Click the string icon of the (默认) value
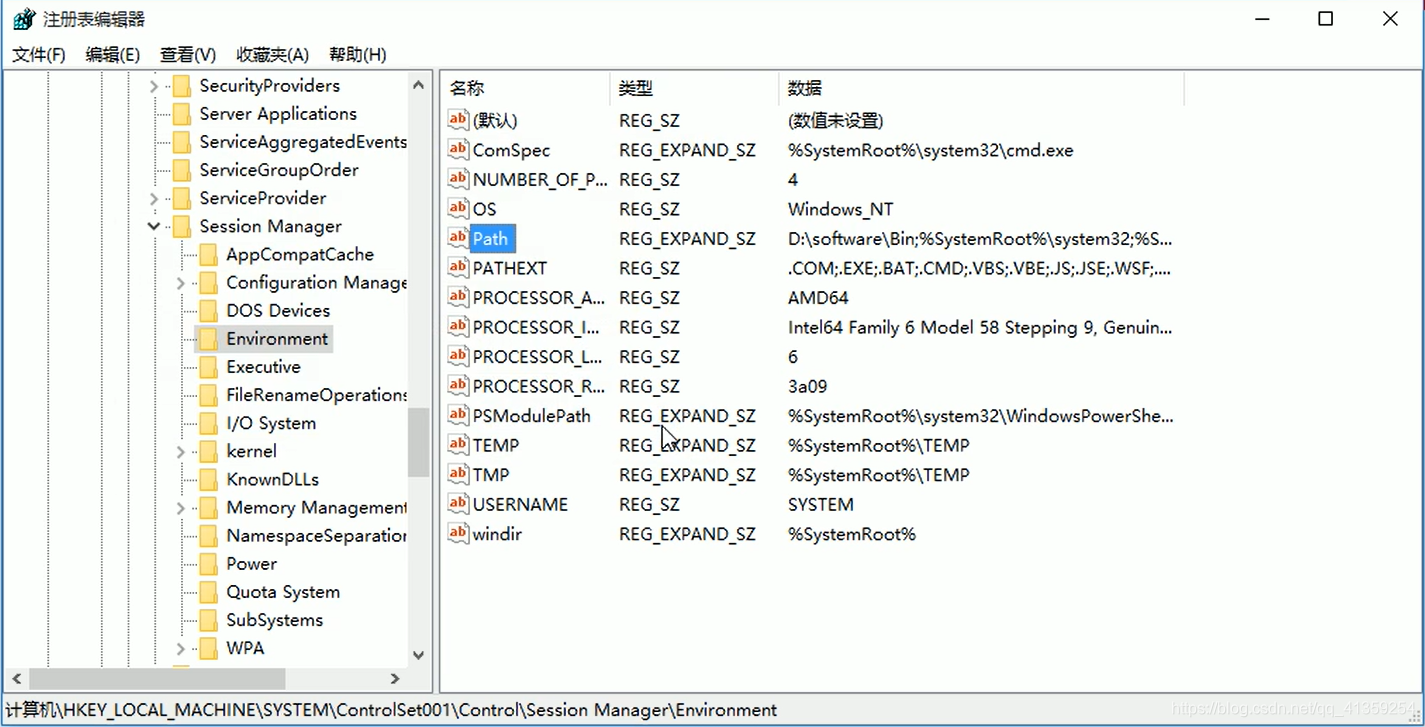 click(x=458, y=120)
